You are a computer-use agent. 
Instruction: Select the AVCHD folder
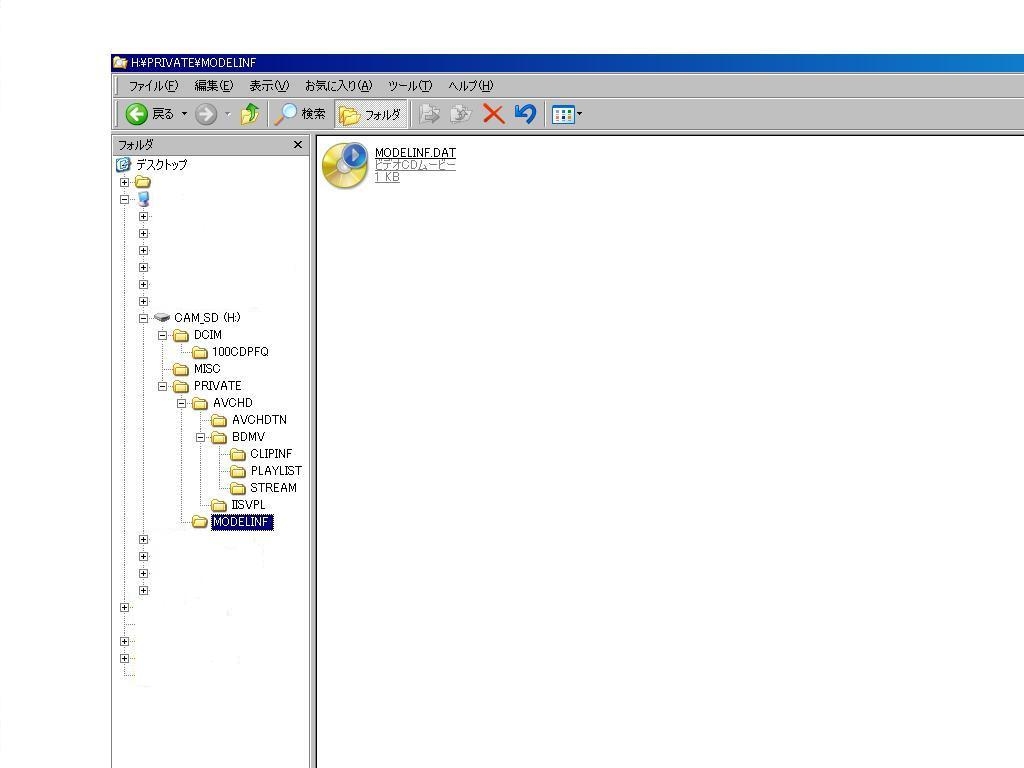pos(232,403)
